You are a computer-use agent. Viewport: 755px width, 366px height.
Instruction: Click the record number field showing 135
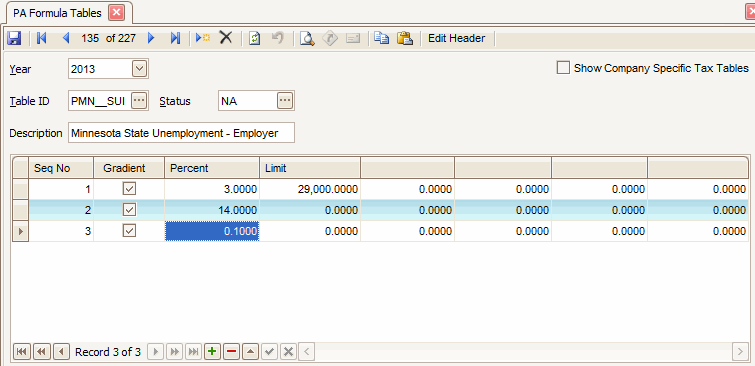[x=90, y=38]
